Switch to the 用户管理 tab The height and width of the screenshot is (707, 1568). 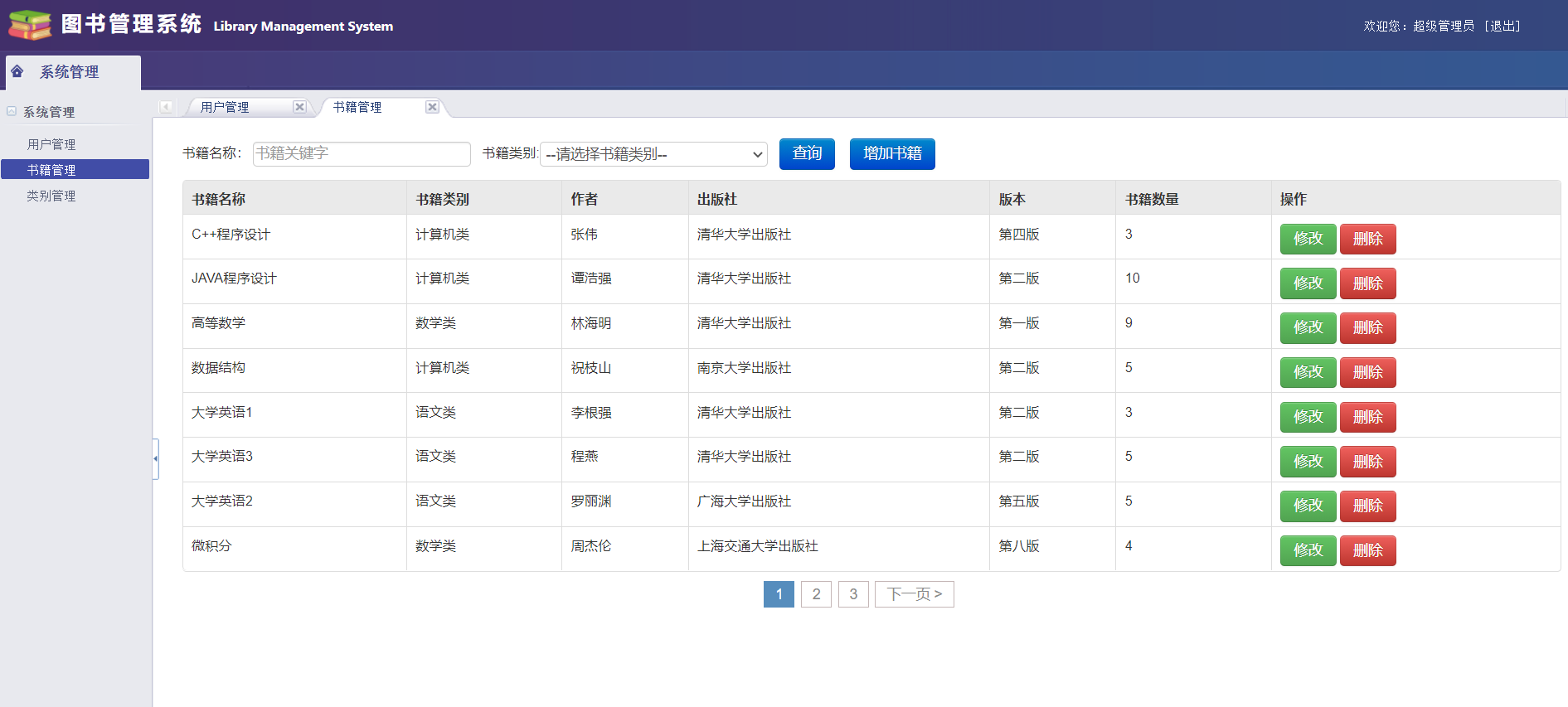click(225, 107)
